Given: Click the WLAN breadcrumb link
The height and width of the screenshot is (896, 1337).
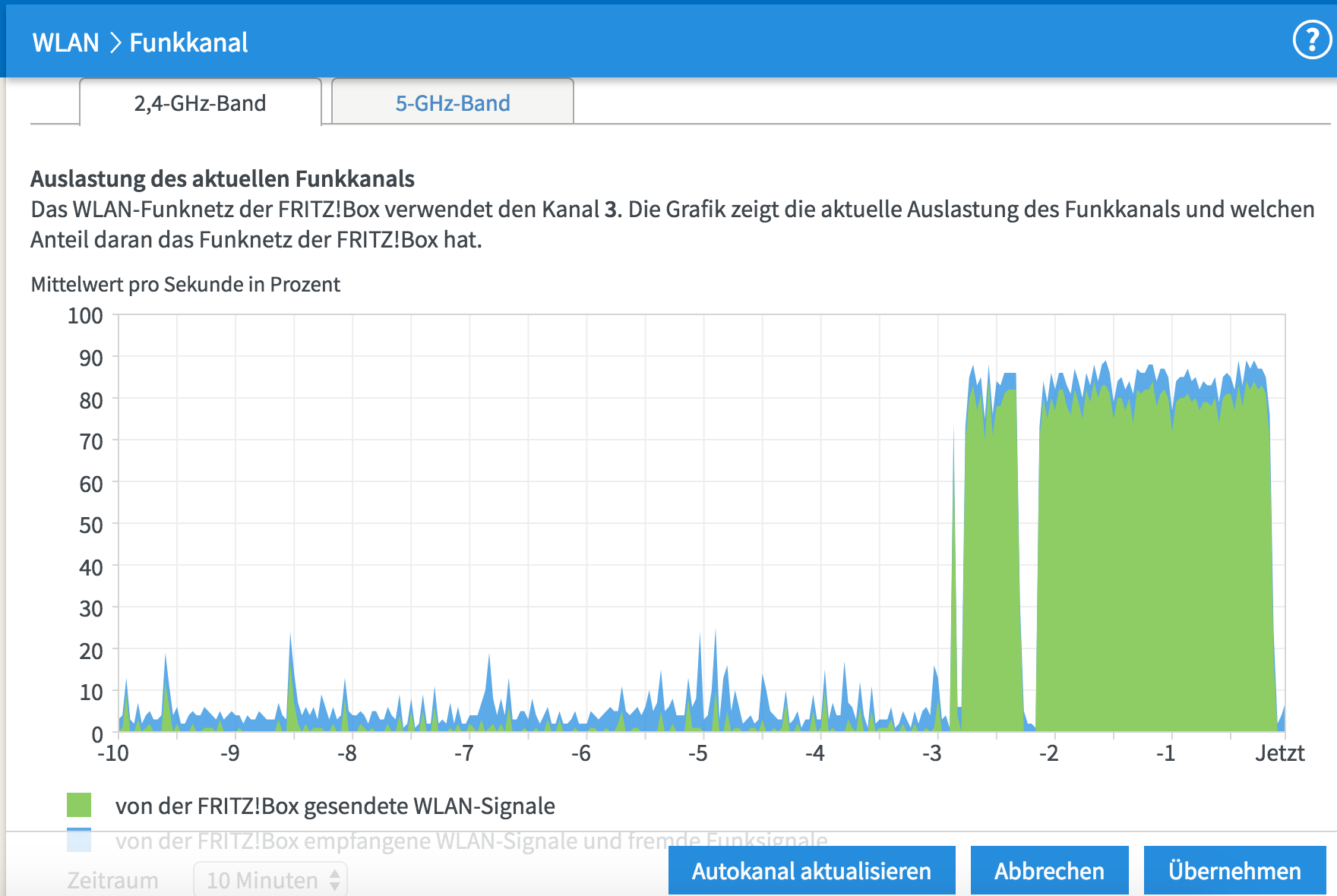Looking at the screenshot, I should click(x=66, y=43).
